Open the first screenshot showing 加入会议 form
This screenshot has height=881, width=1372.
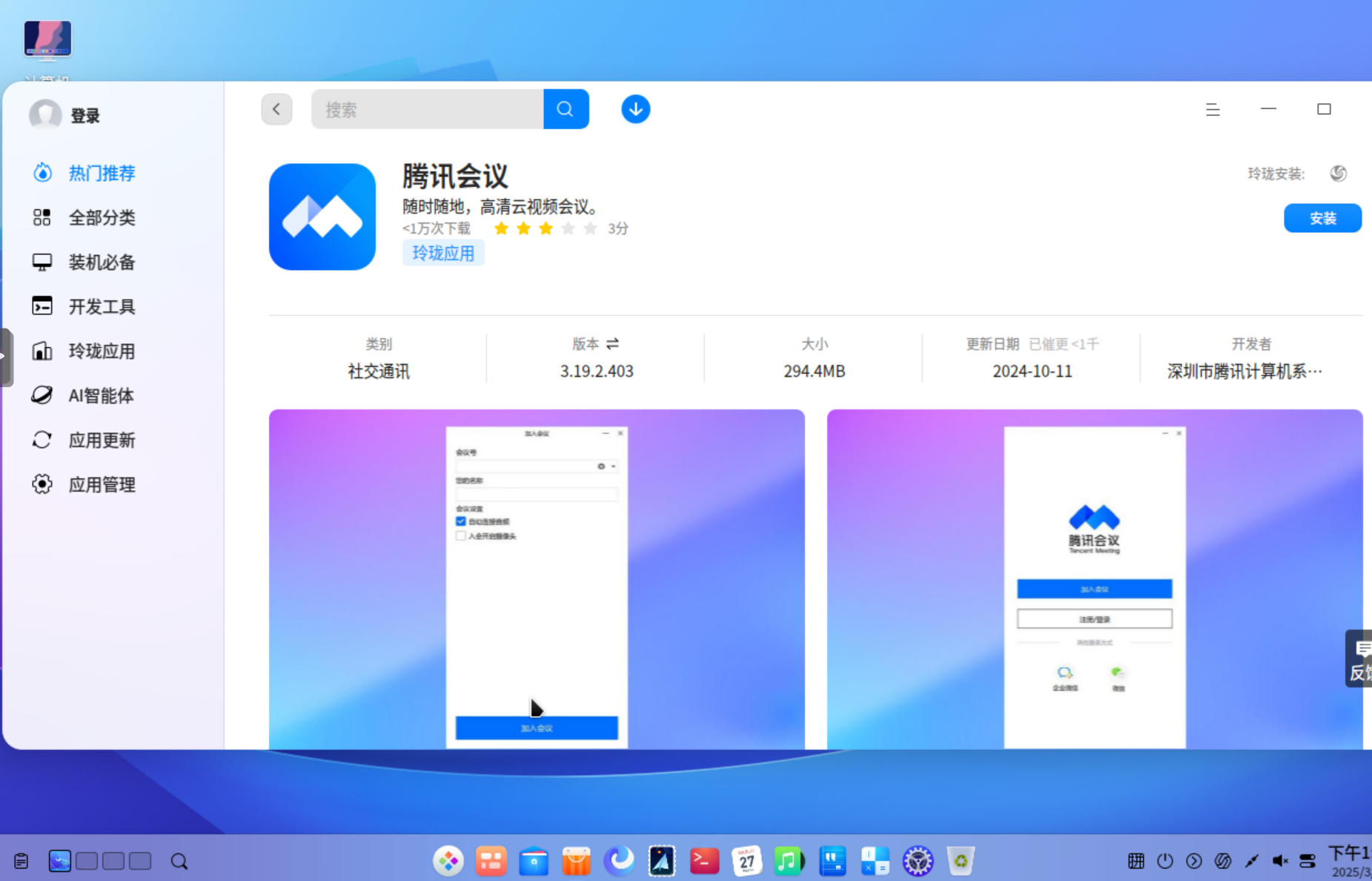[537, 579]
